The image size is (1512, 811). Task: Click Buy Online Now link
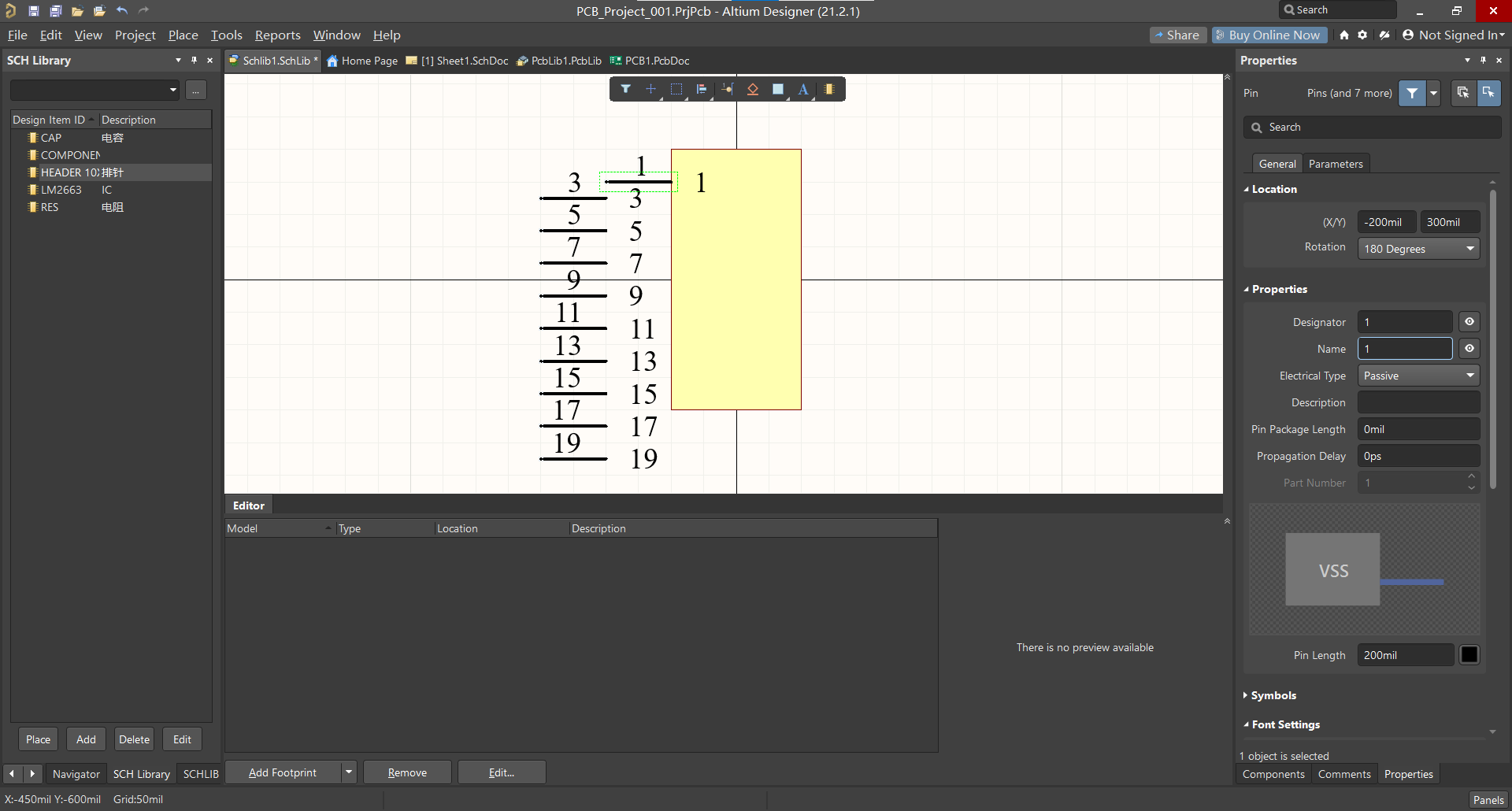pyautogui.click(x=1269, y=35)
